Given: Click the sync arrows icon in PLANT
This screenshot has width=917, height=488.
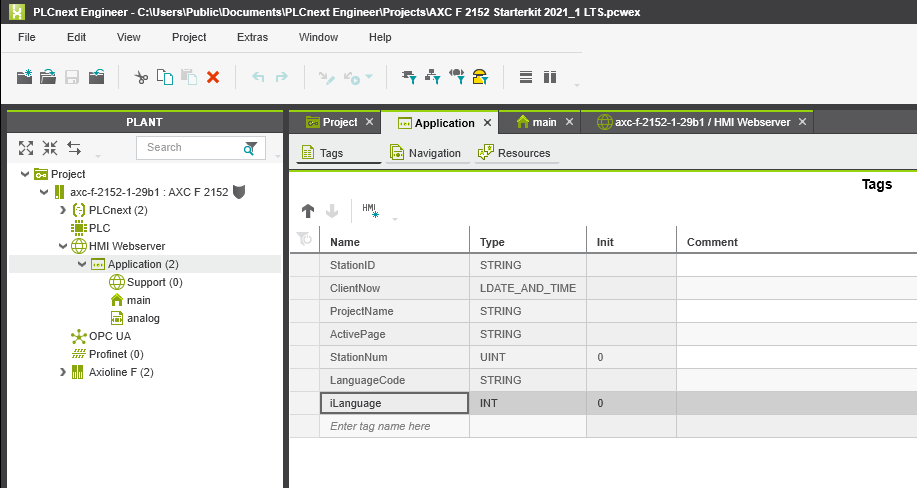Looking at the screenshot, I should click(74, 148).
